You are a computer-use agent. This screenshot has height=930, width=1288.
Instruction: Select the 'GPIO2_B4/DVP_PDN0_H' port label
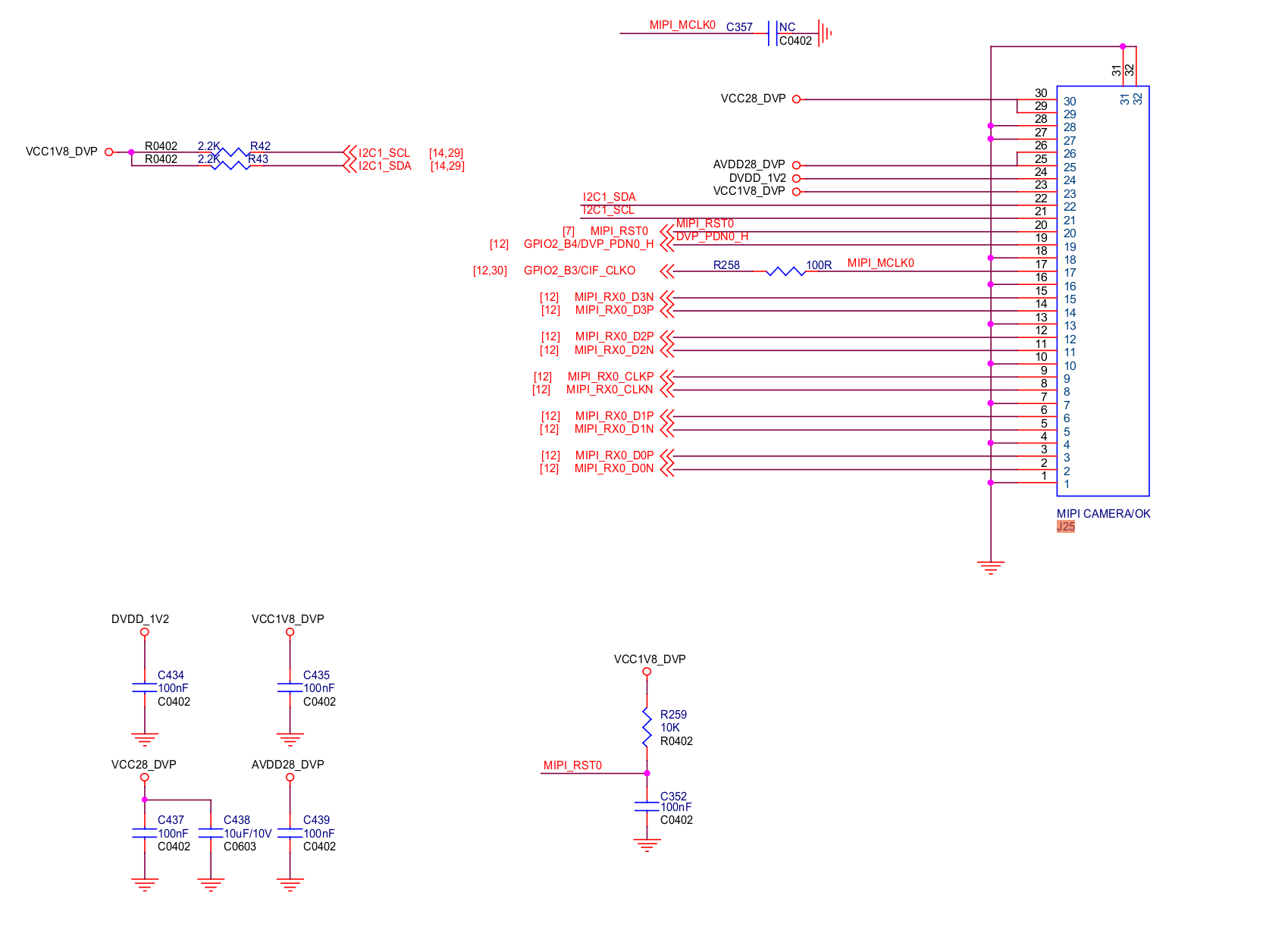click(589, 244)
